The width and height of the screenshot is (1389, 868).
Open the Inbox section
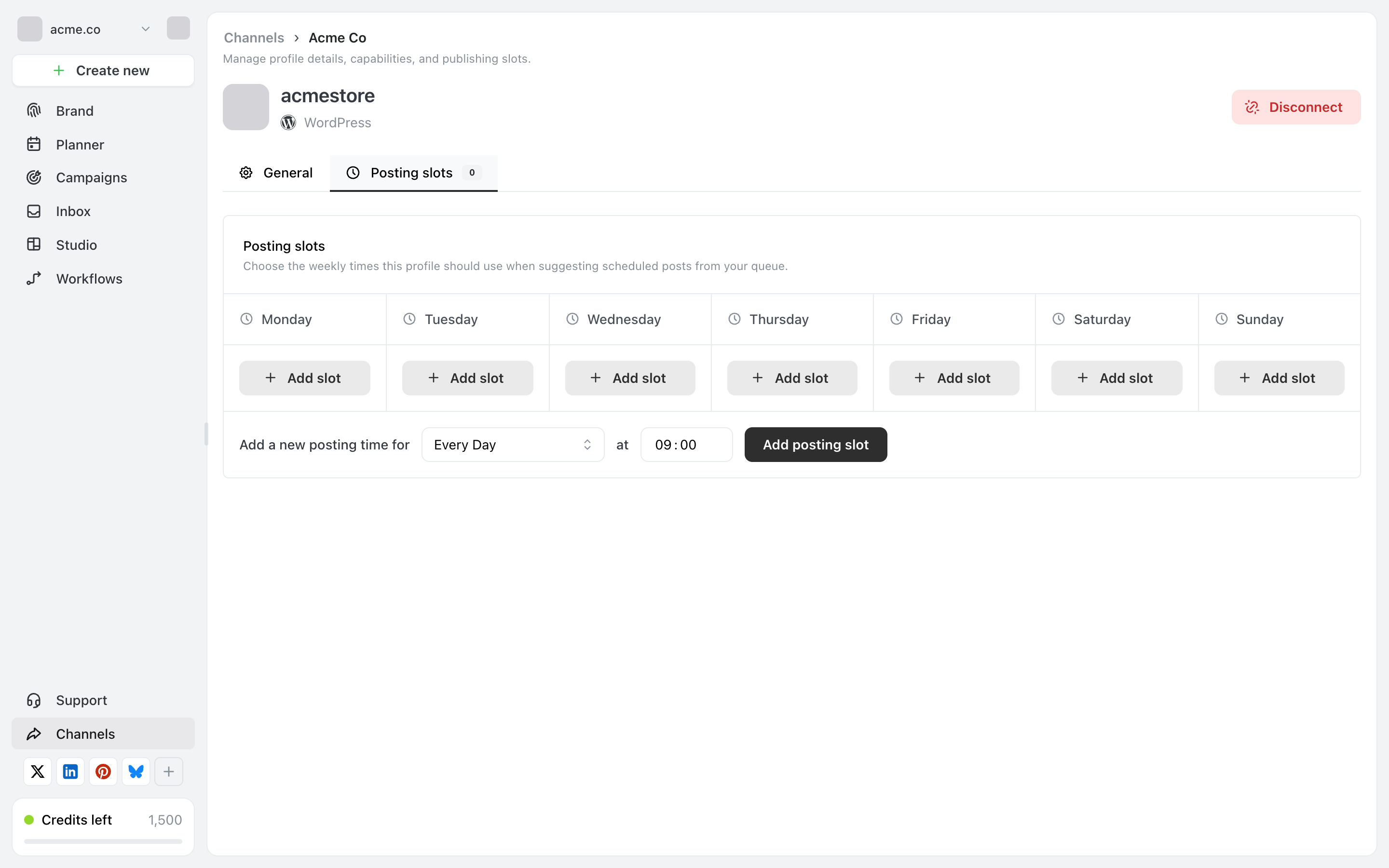103,211
